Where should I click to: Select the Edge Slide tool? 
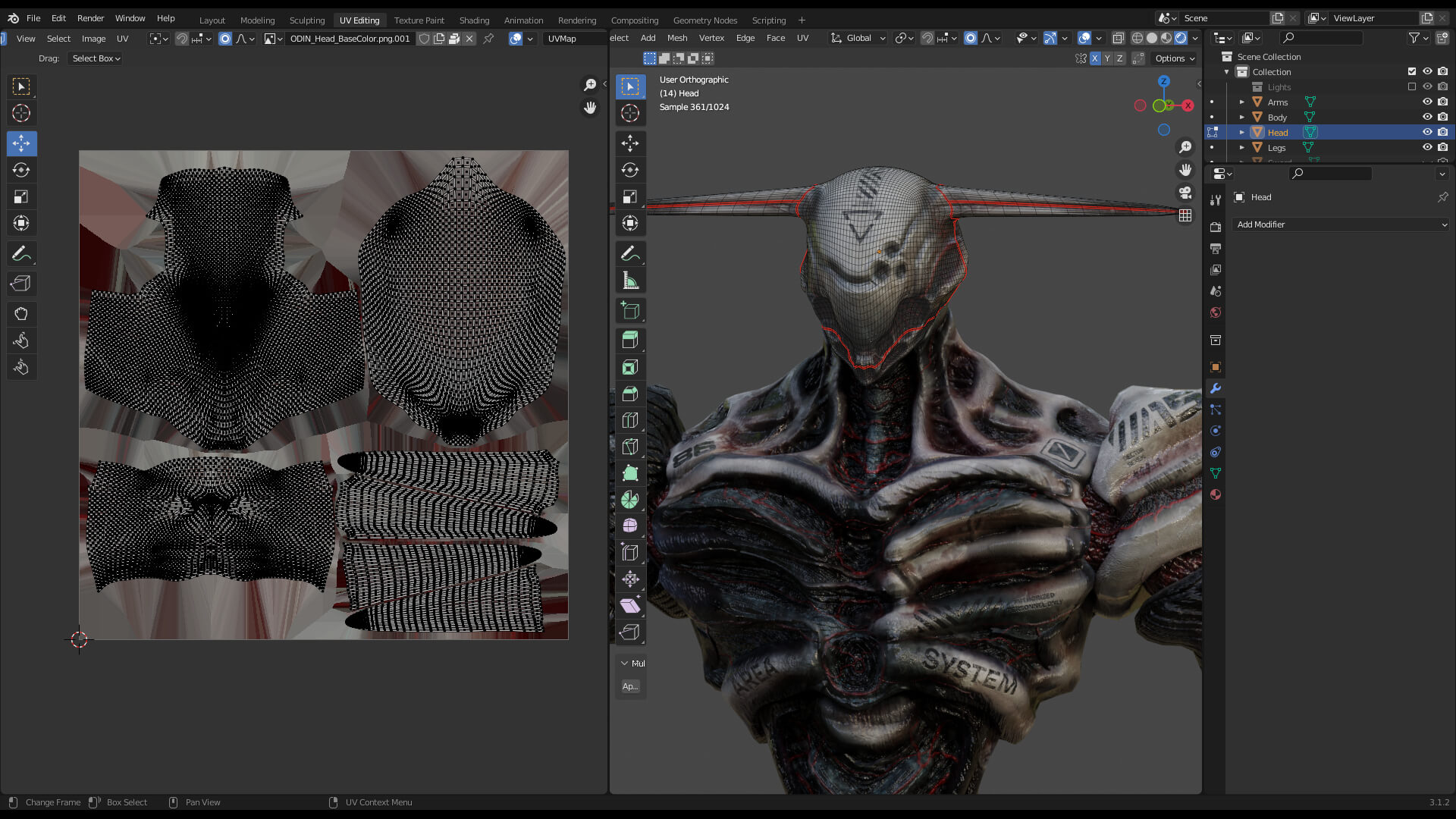pos(630,552)
